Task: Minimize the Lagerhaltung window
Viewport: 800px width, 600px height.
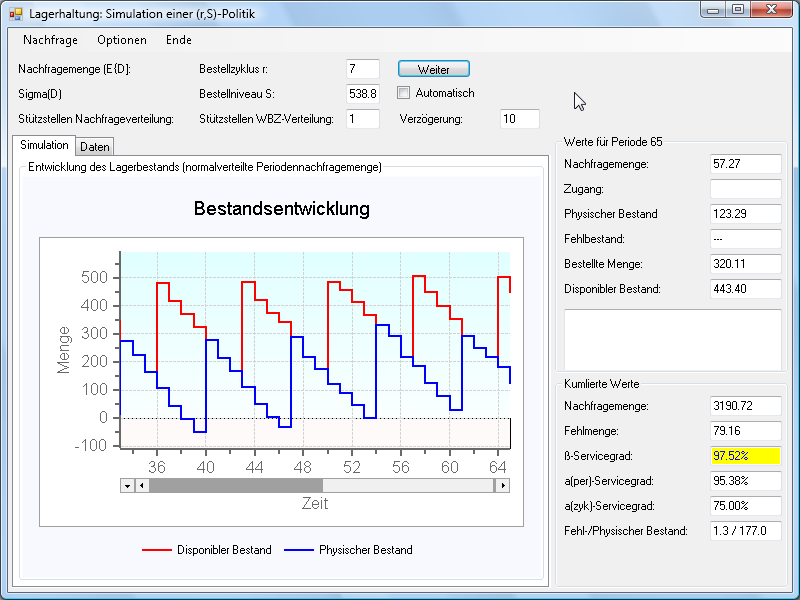Action: [713, 10]
